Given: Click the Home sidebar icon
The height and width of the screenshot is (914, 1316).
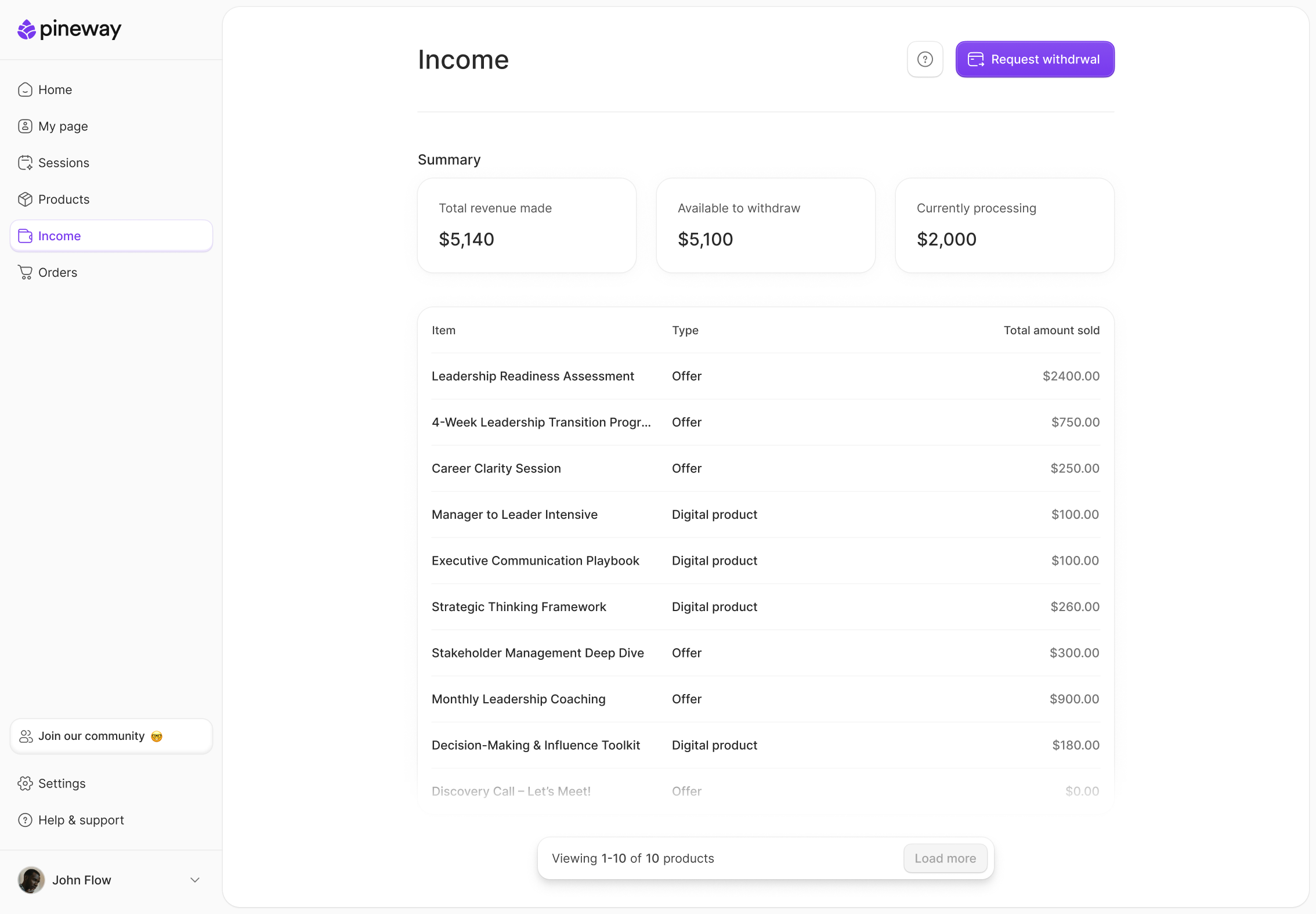Looking at the screenshot, I should pyautogui.click(x=25, y=89).
